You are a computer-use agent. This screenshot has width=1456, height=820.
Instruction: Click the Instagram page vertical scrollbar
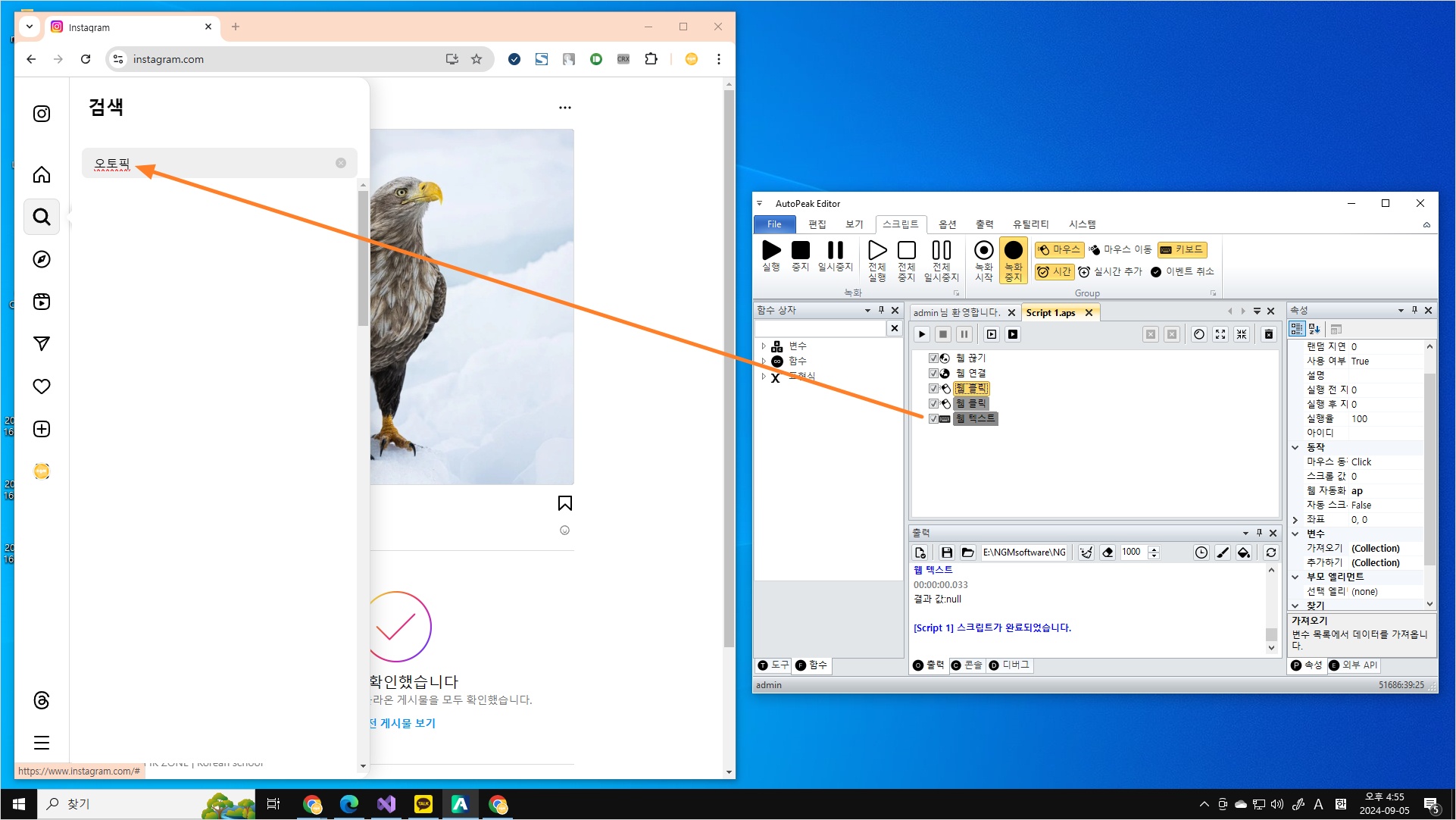[729, 369]
